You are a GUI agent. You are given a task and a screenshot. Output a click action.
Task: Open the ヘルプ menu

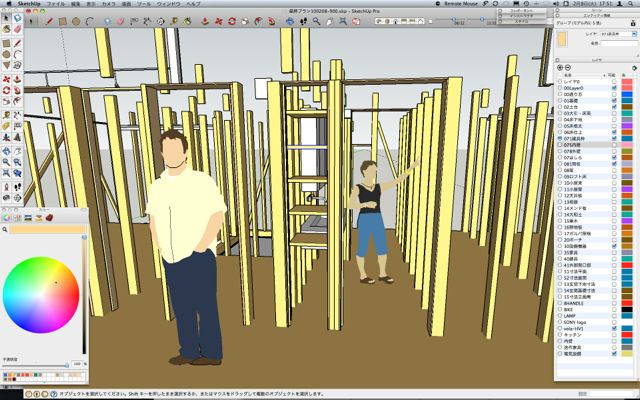193,4
